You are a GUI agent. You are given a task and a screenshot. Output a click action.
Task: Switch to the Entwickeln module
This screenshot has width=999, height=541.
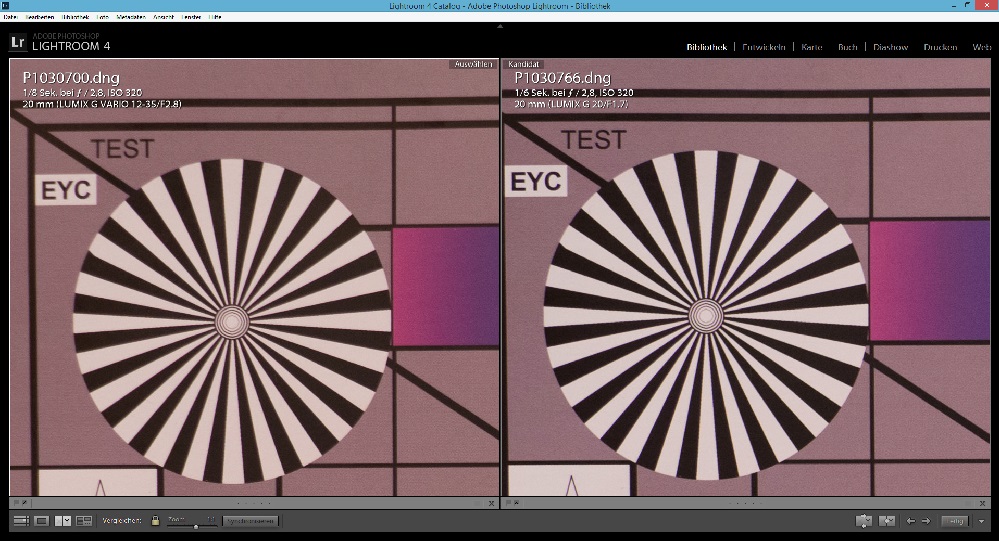coord(765,47)
